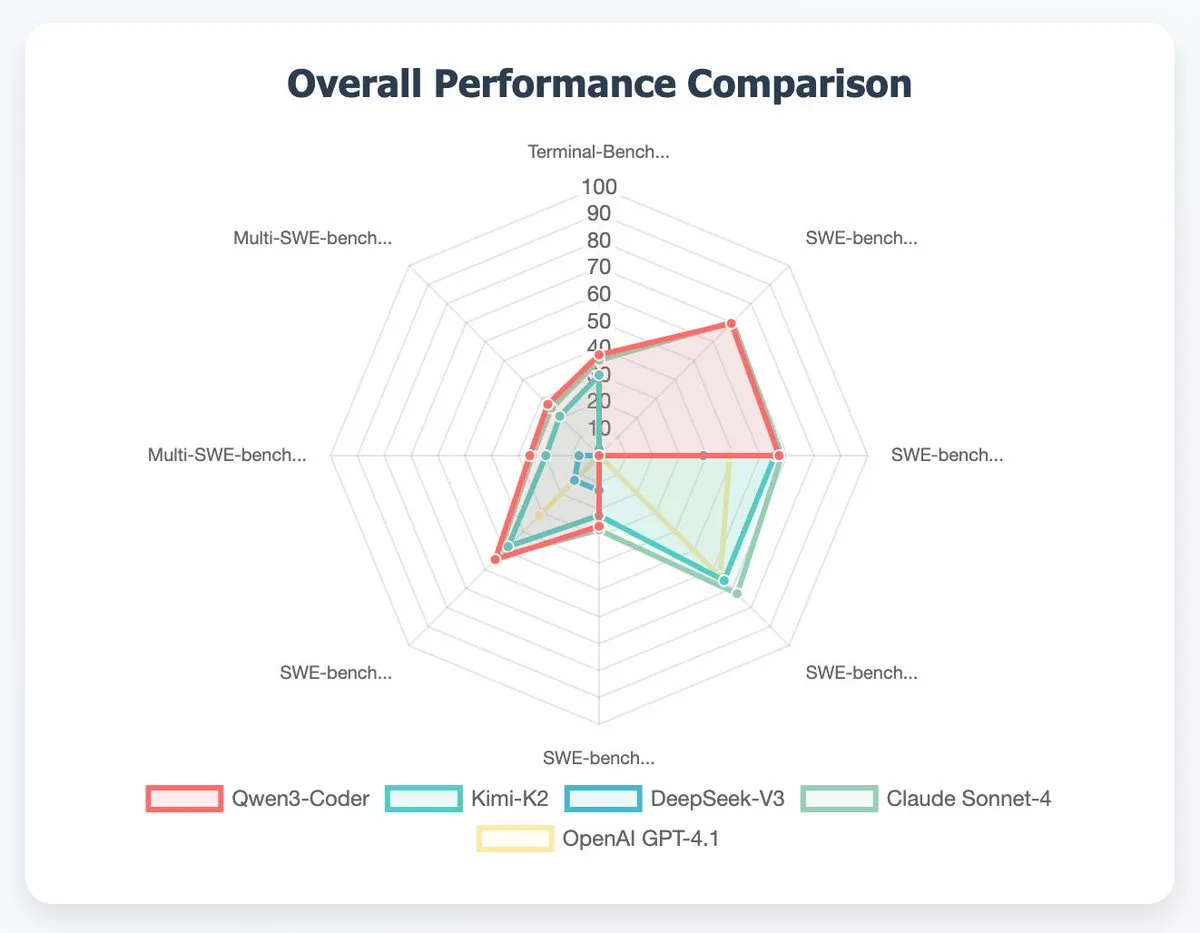The image size is (1200, 933).
Task: Click Qwen3-Coder's highest-scoring data point
Action: click(731, 324)
